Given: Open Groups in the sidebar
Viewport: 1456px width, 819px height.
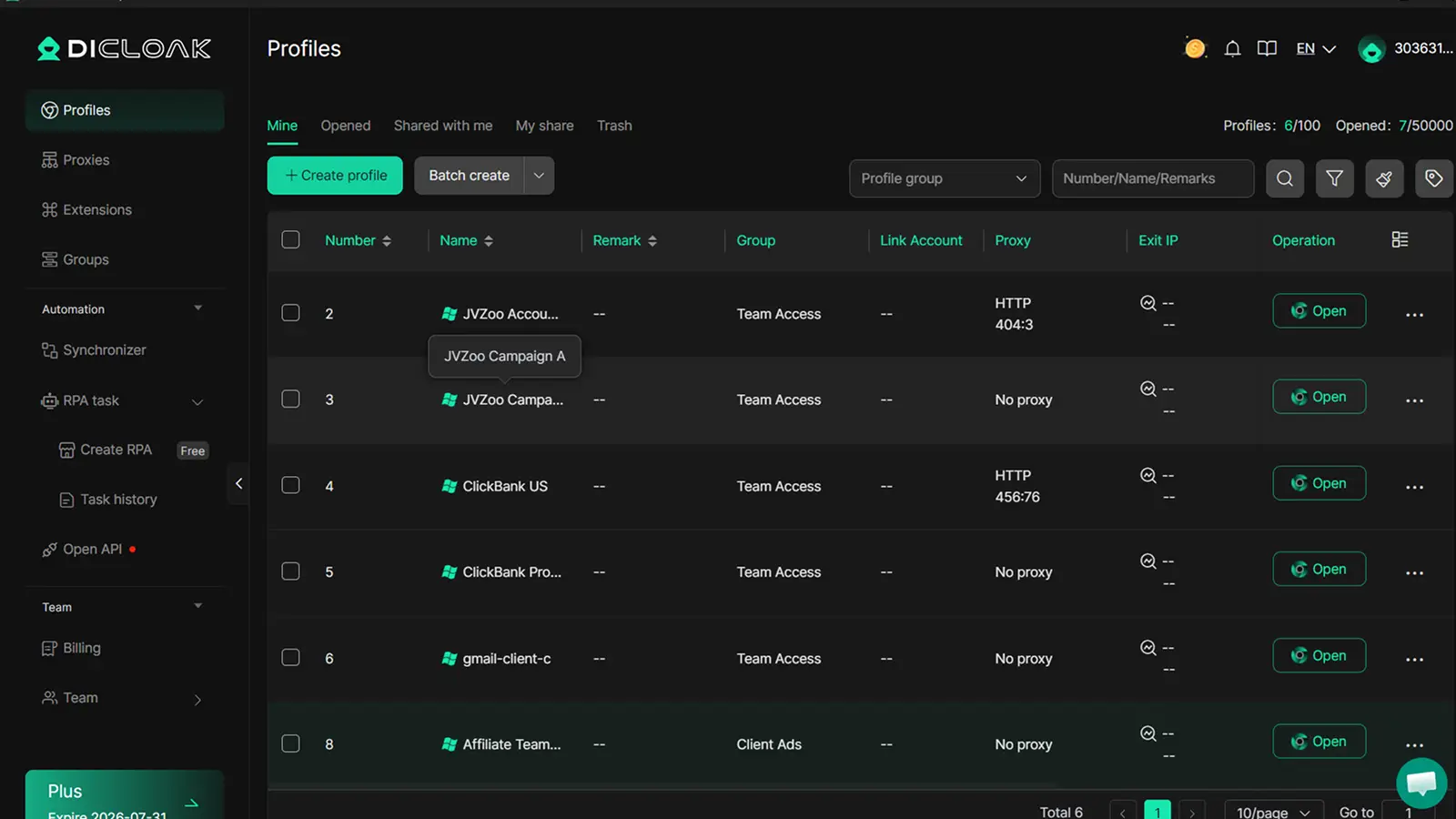Looking at the screenshot, I should point(125,259).
